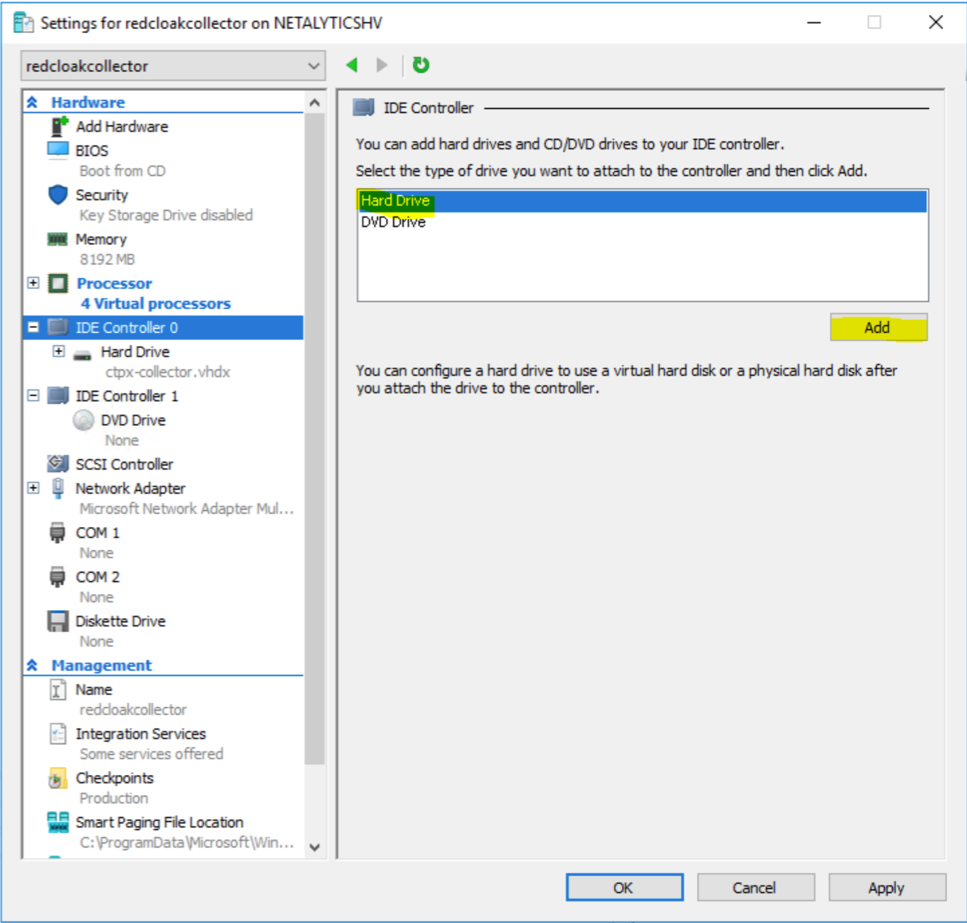
Task: Click the Cancel button
Action: (x=755, y=887)
